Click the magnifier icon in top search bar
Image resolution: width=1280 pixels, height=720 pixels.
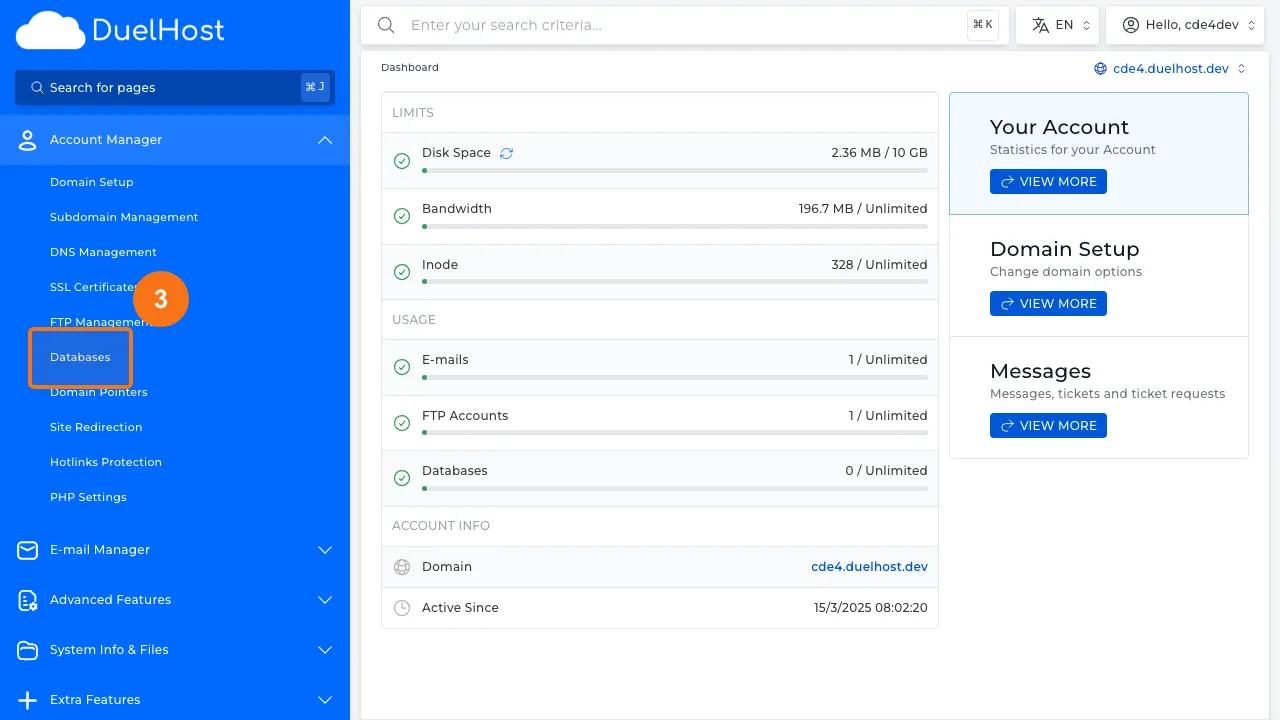click(x=386, y=25)
